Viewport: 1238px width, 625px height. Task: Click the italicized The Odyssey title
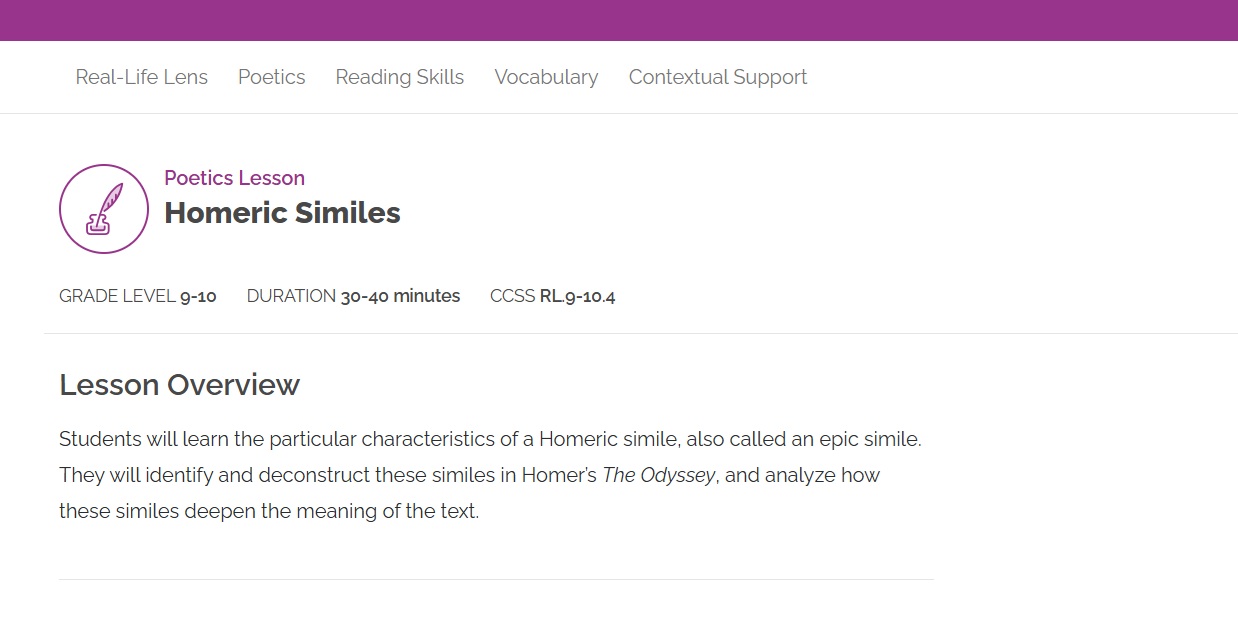(658, 475)
